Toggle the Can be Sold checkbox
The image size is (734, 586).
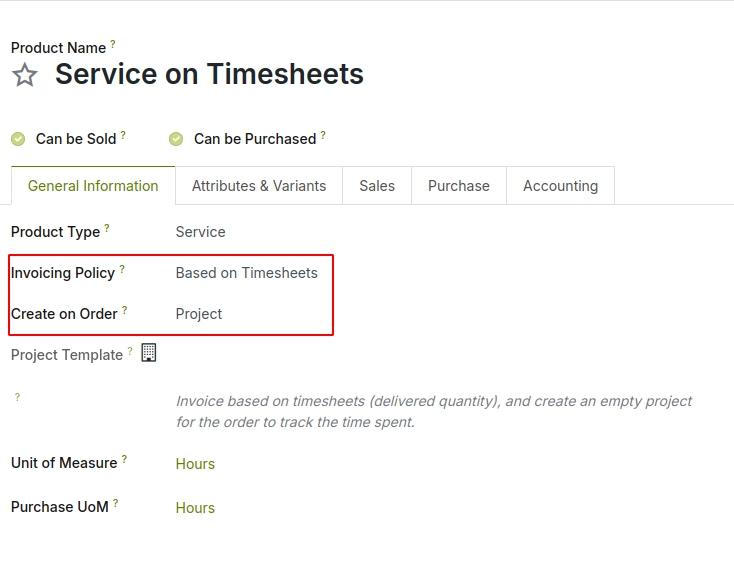[x=18, y=139]
